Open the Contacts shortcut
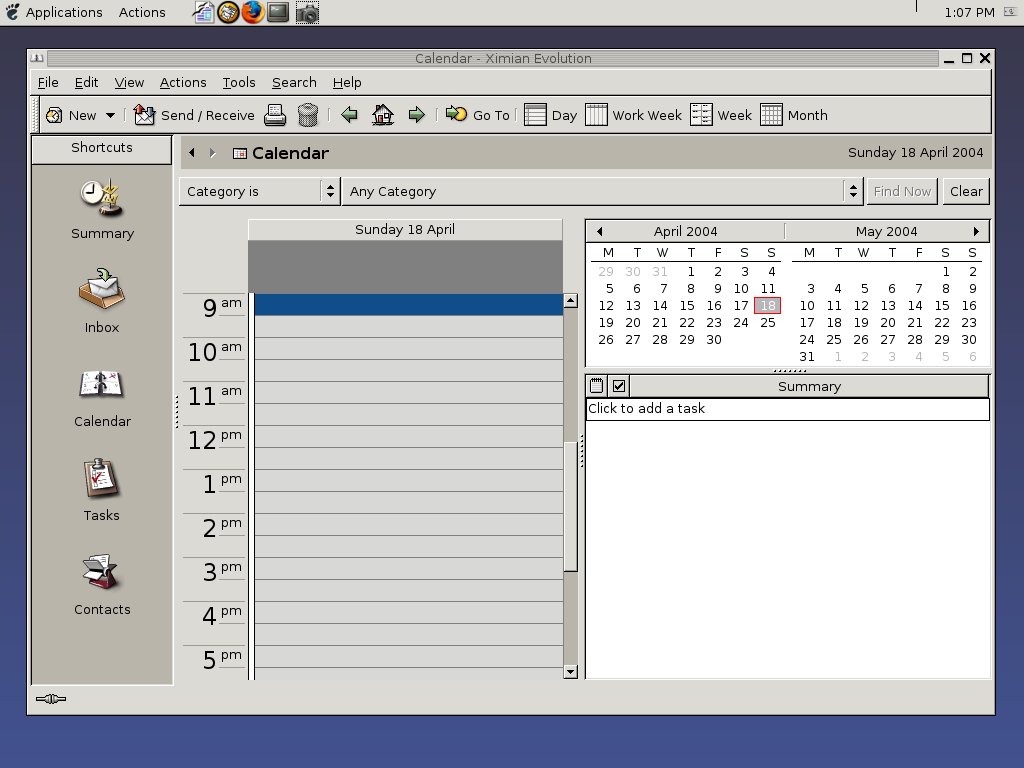The height and width of the screenshot is (768, 1024). coord(101,584)
